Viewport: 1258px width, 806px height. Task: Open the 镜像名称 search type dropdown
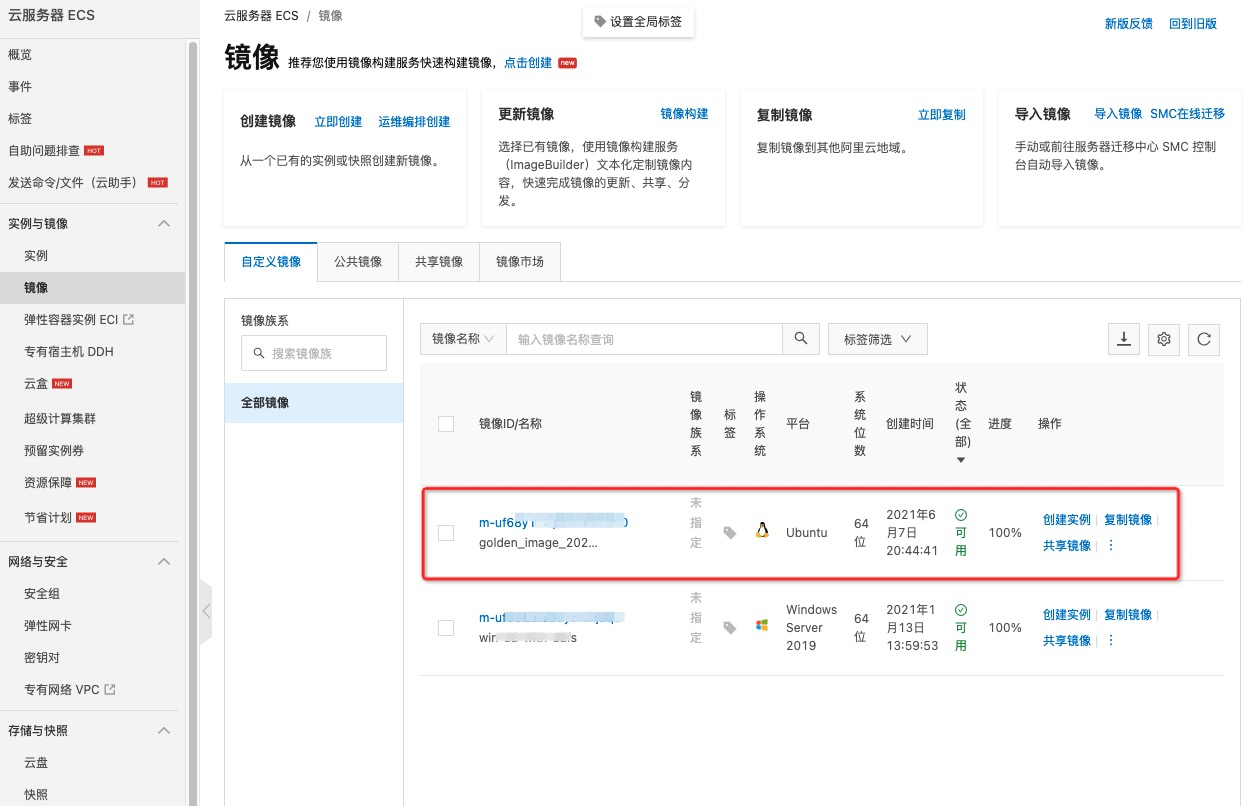[463, 339]
